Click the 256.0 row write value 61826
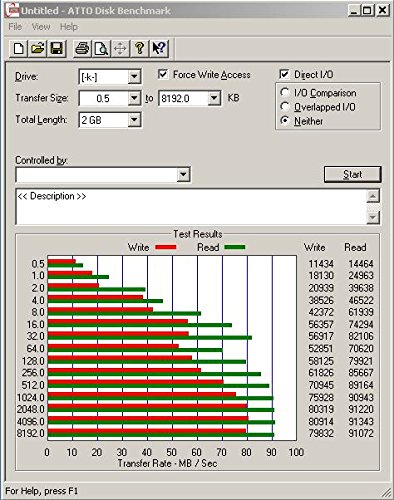 click(x=321, y=373)
